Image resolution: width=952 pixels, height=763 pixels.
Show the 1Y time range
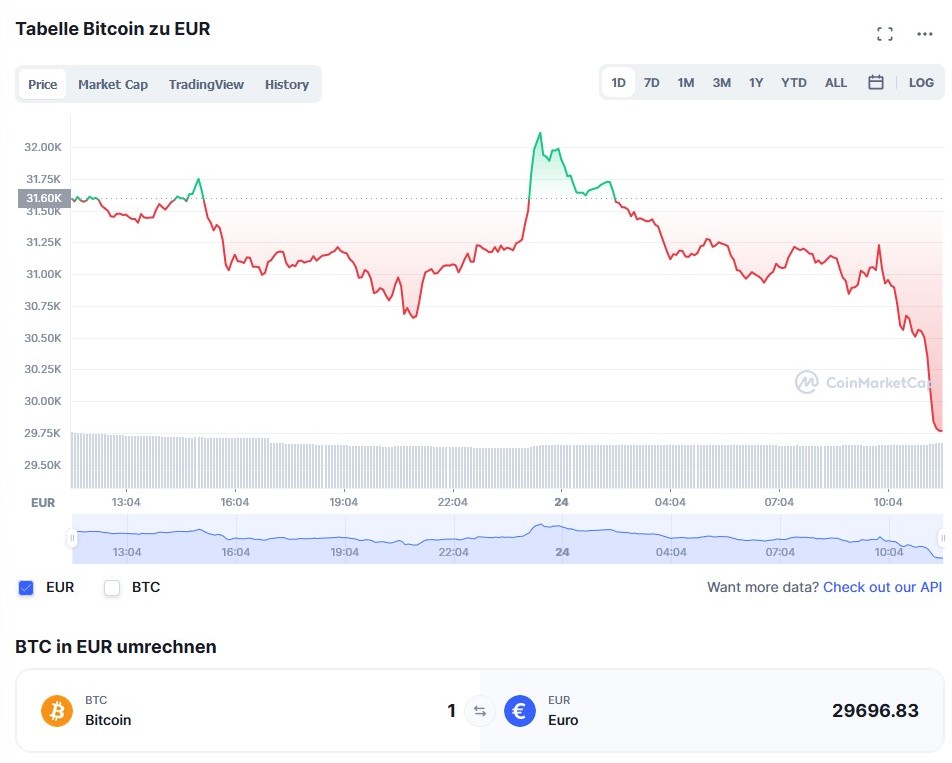coord(756,83)
